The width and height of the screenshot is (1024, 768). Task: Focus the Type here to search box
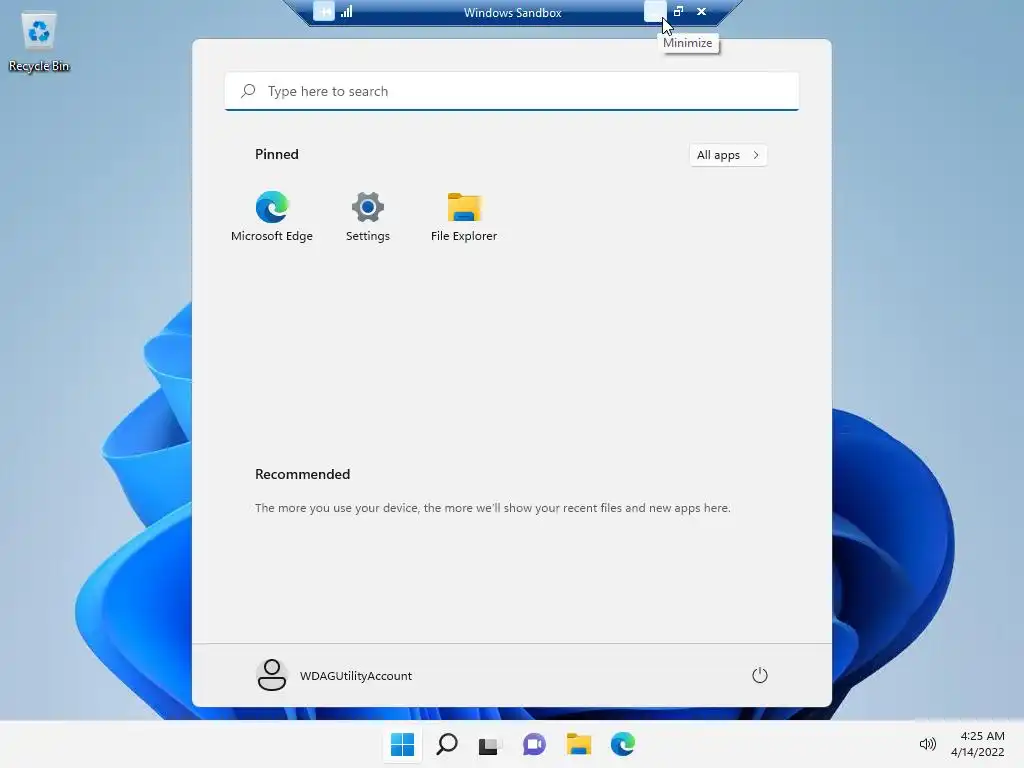click(511, 91)
